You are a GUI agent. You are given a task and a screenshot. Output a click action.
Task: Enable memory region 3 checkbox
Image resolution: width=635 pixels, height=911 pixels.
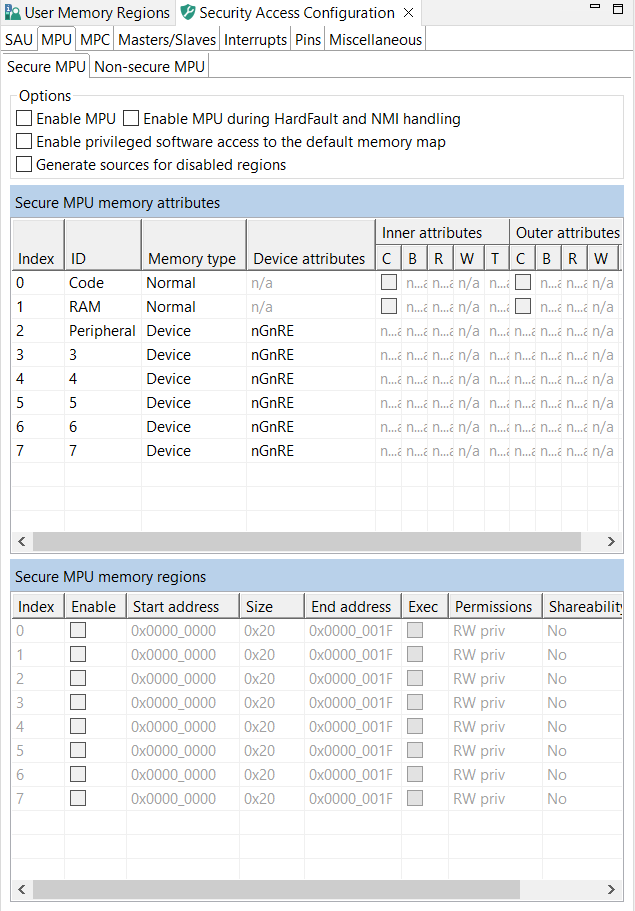(x=78, y=702)
